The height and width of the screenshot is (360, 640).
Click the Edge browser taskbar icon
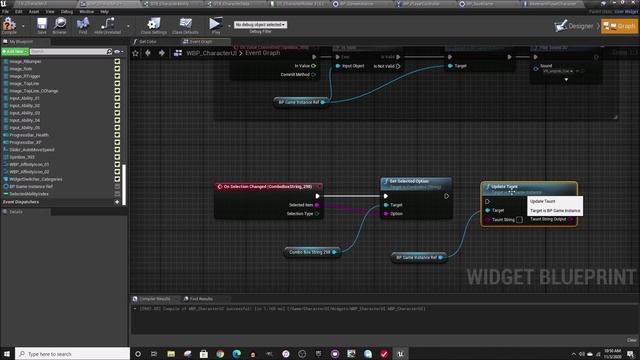coord(236,354)
